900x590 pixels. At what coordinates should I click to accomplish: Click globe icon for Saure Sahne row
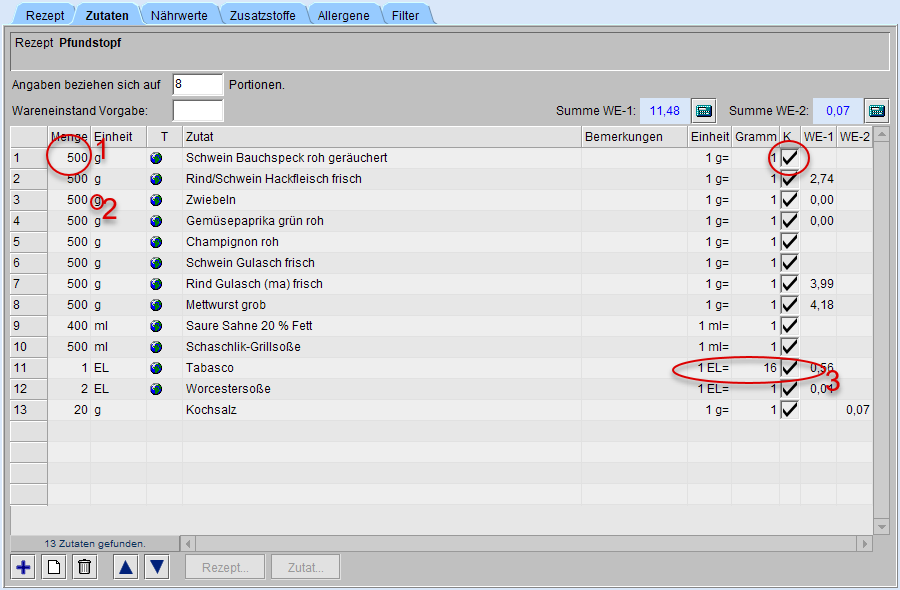(156, 326)
